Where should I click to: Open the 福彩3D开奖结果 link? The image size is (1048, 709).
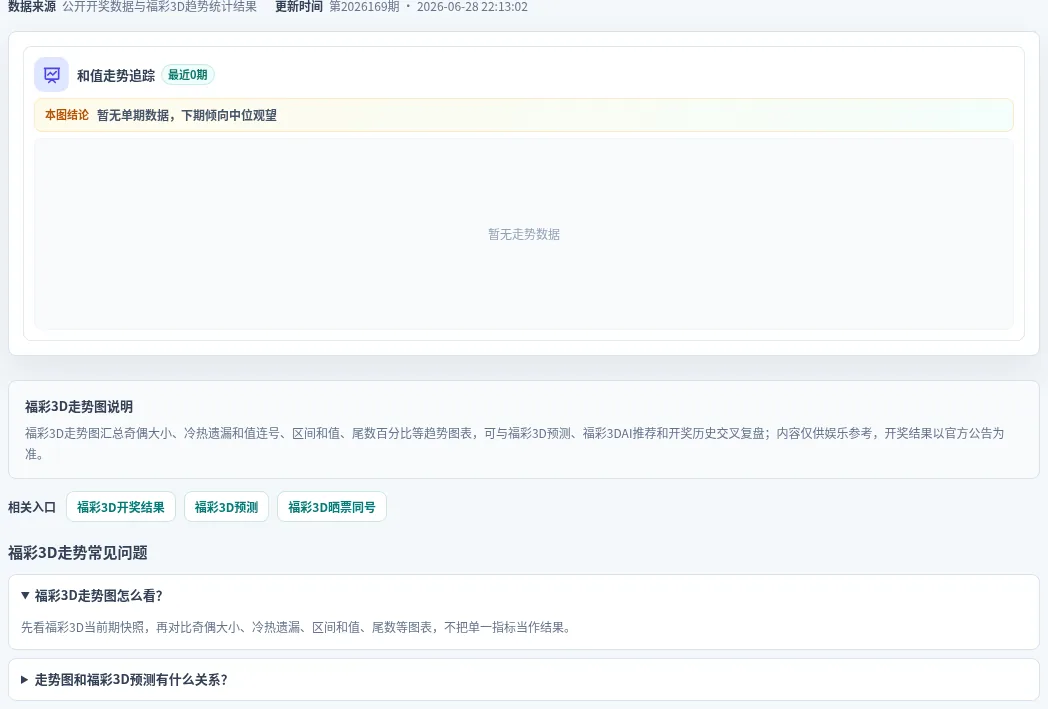click(121, 507)
